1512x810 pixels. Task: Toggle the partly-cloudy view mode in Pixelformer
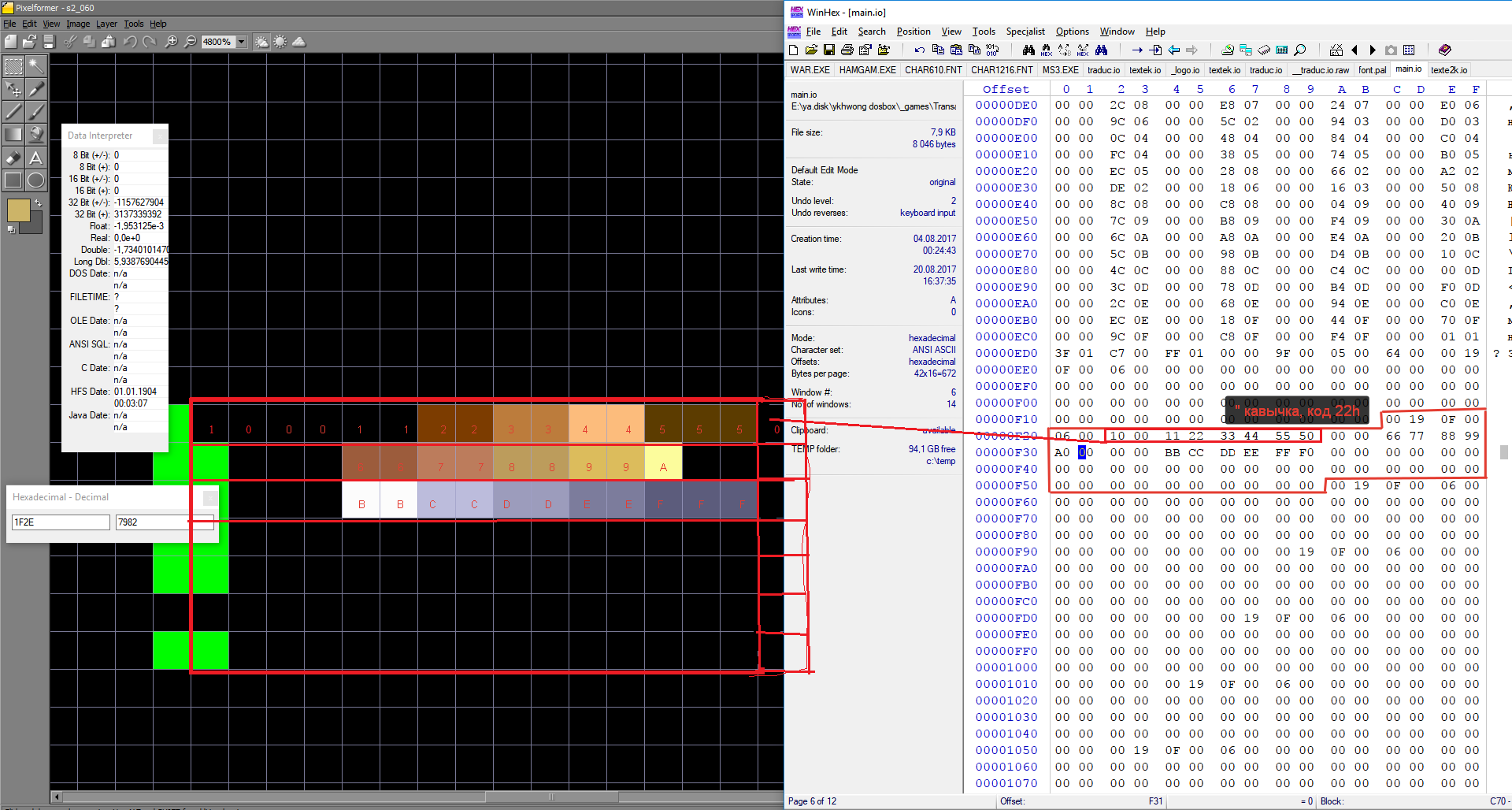(261, 42)
